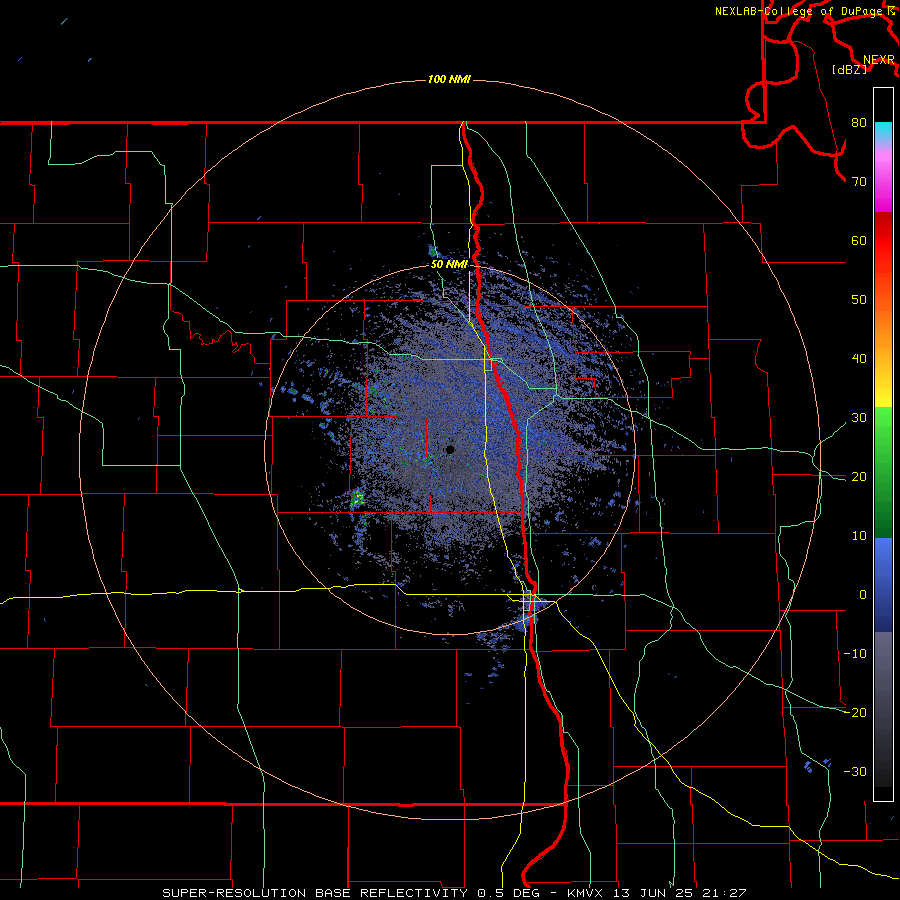The width and height of the screenshot is (900, 900).
Task: Click the 30 value on the dBZ scale
Action: (x=859, y=418)
